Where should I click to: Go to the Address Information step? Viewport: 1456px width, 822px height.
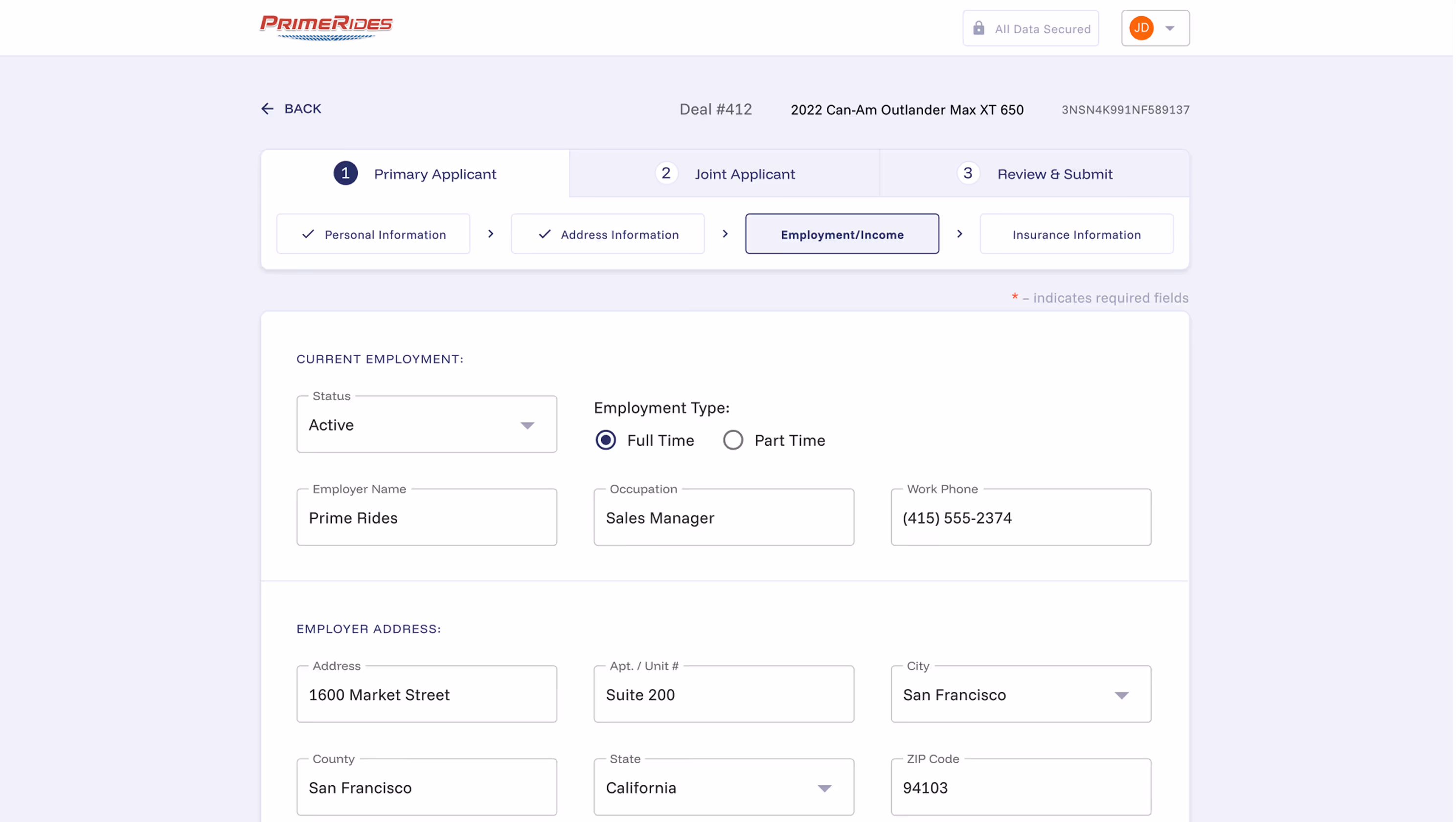coord(608,234)
